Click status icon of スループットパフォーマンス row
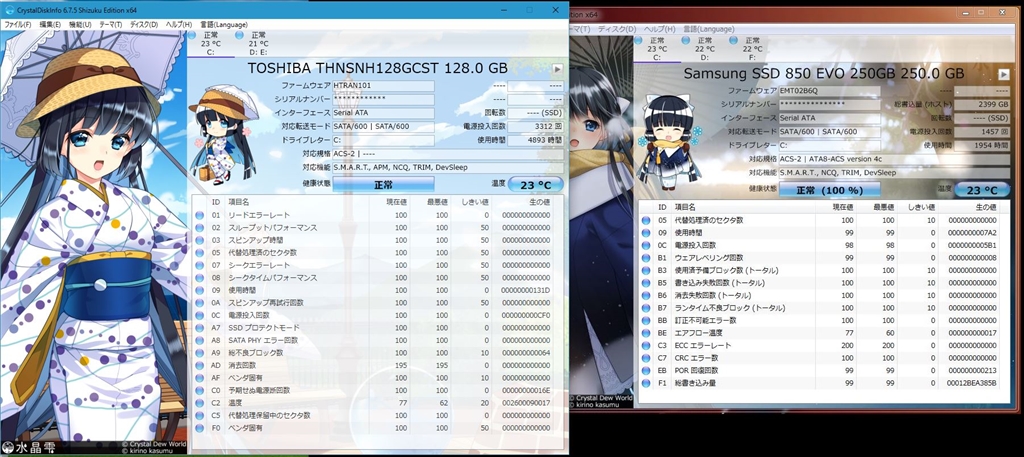The image size is (1024, 457). click(x=200, y=227)
